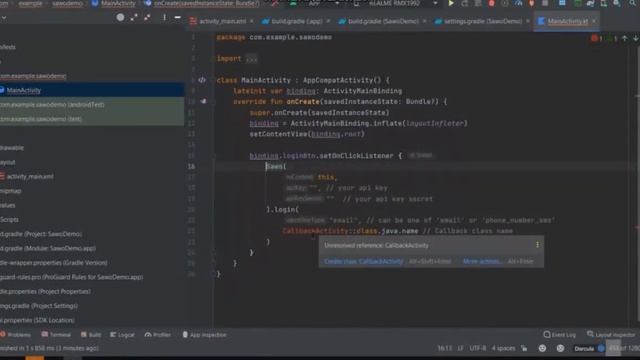
Task: Select com.example.sawodemo (androidTest) package
Action: (92, 104)
